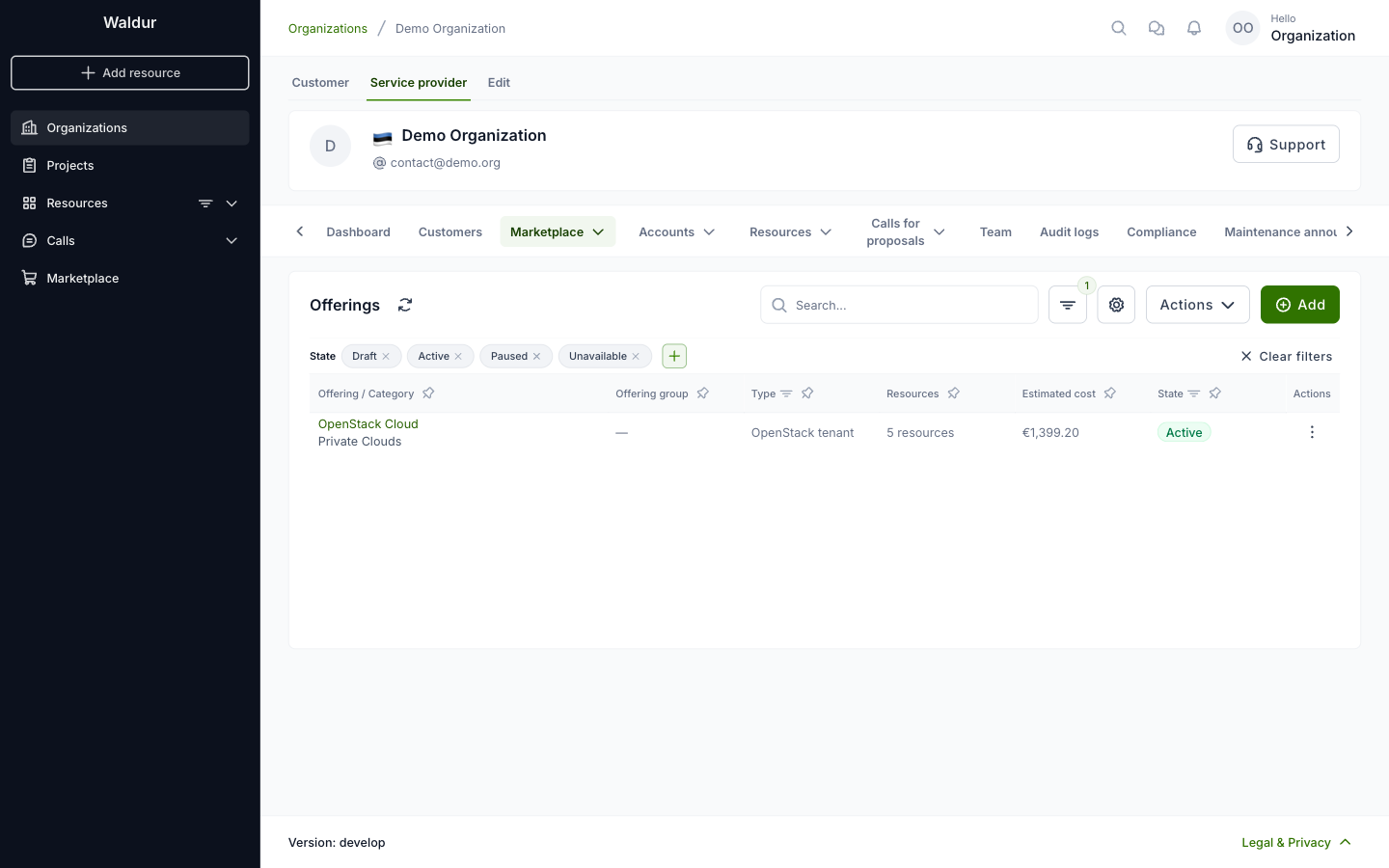The width and height of the screenshot is (1389, 868).
Task: Switch to the Customer tab
Action: click(x=320, y=82)
